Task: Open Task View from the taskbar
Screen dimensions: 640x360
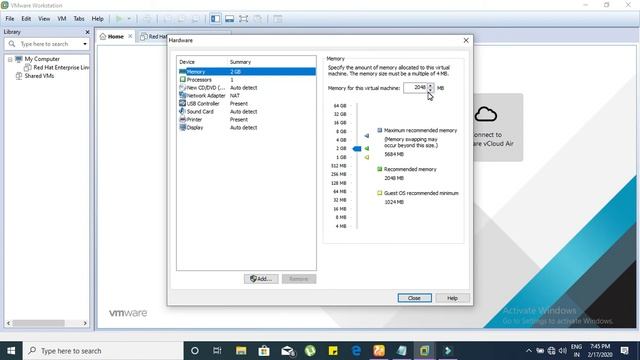Action: (217, 351)
